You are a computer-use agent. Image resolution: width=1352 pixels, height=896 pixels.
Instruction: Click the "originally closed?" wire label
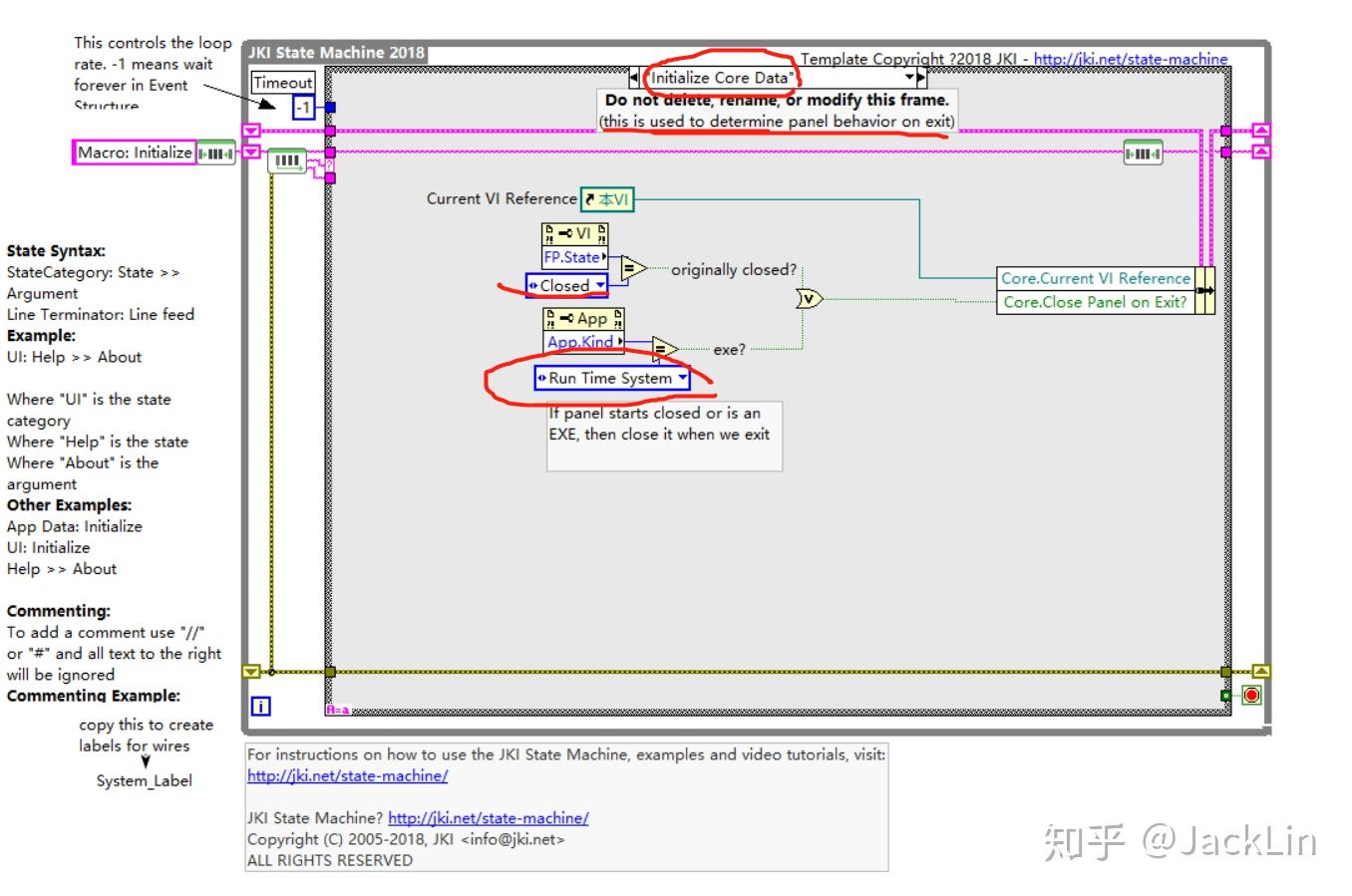tap(733, 269)
